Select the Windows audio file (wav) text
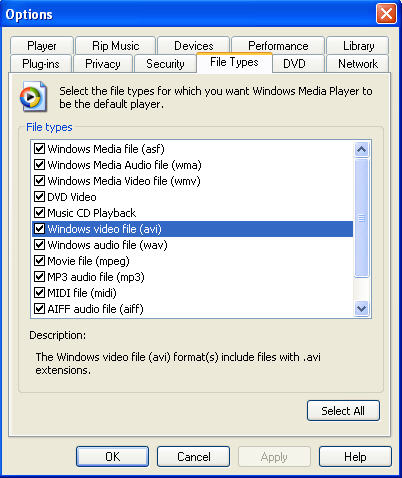 [x=107, y=245]
